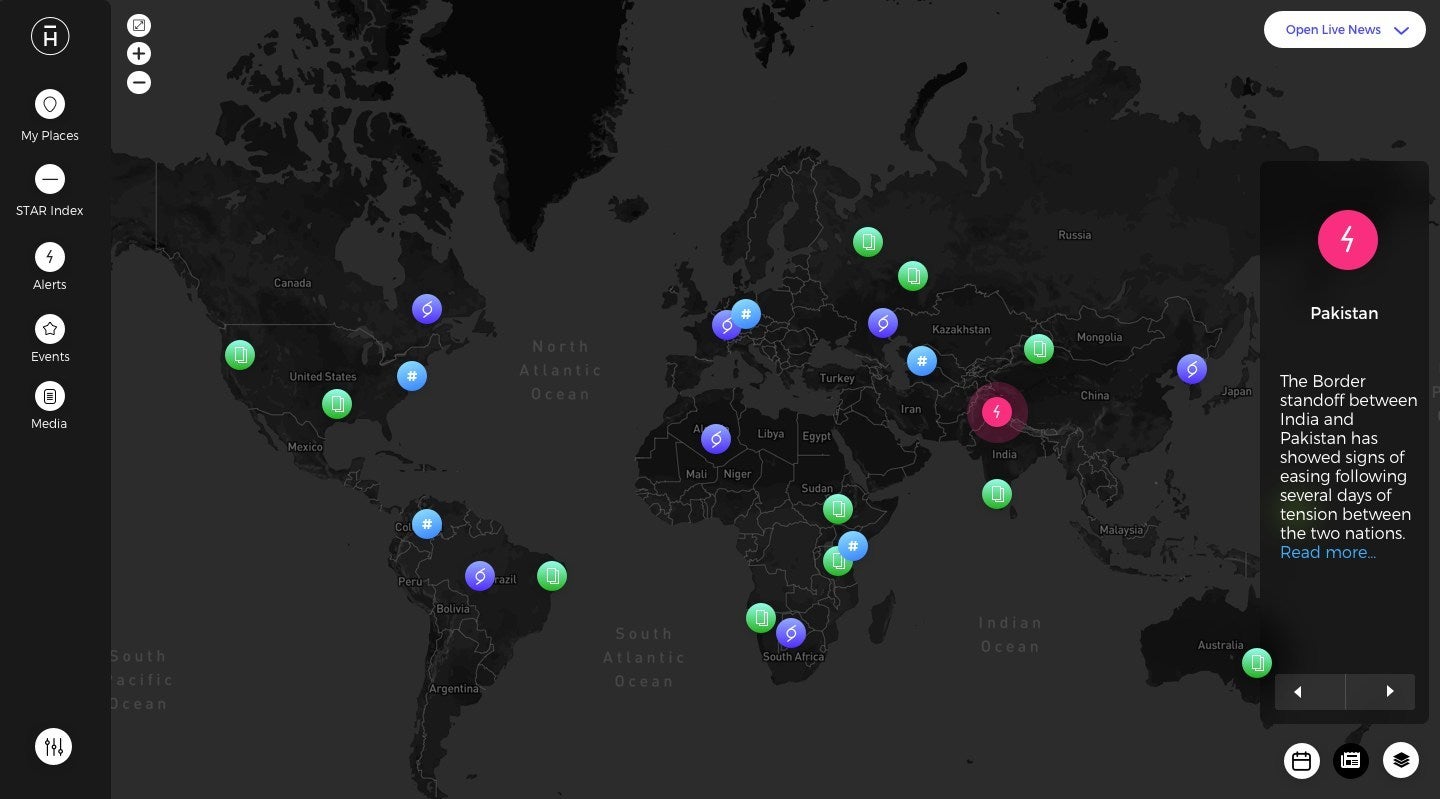Open the Media document icon

(x=50, y=397)
